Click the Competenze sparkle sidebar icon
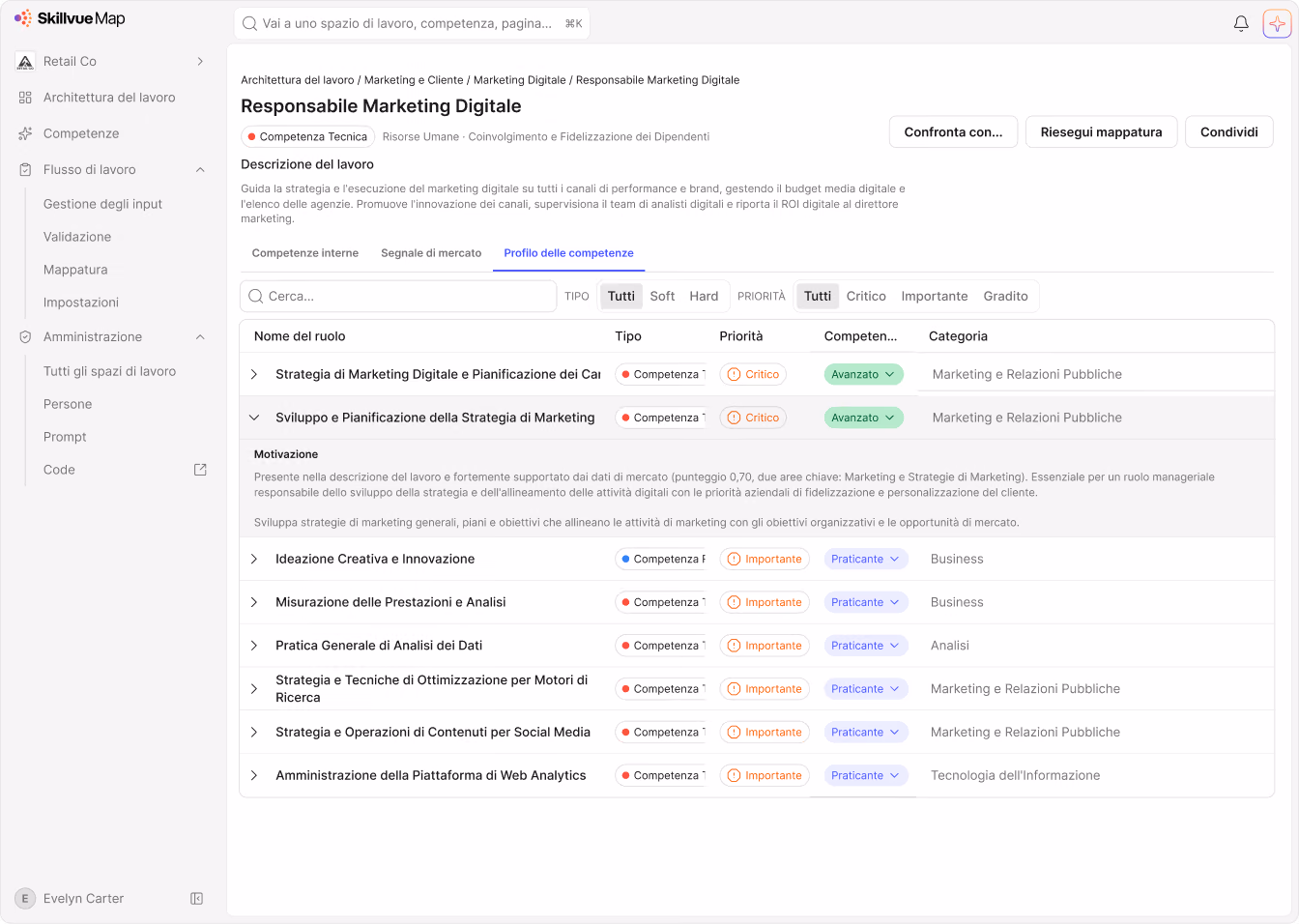The image size is (1299, 924). pyautogui.click(x=26, y=133)
